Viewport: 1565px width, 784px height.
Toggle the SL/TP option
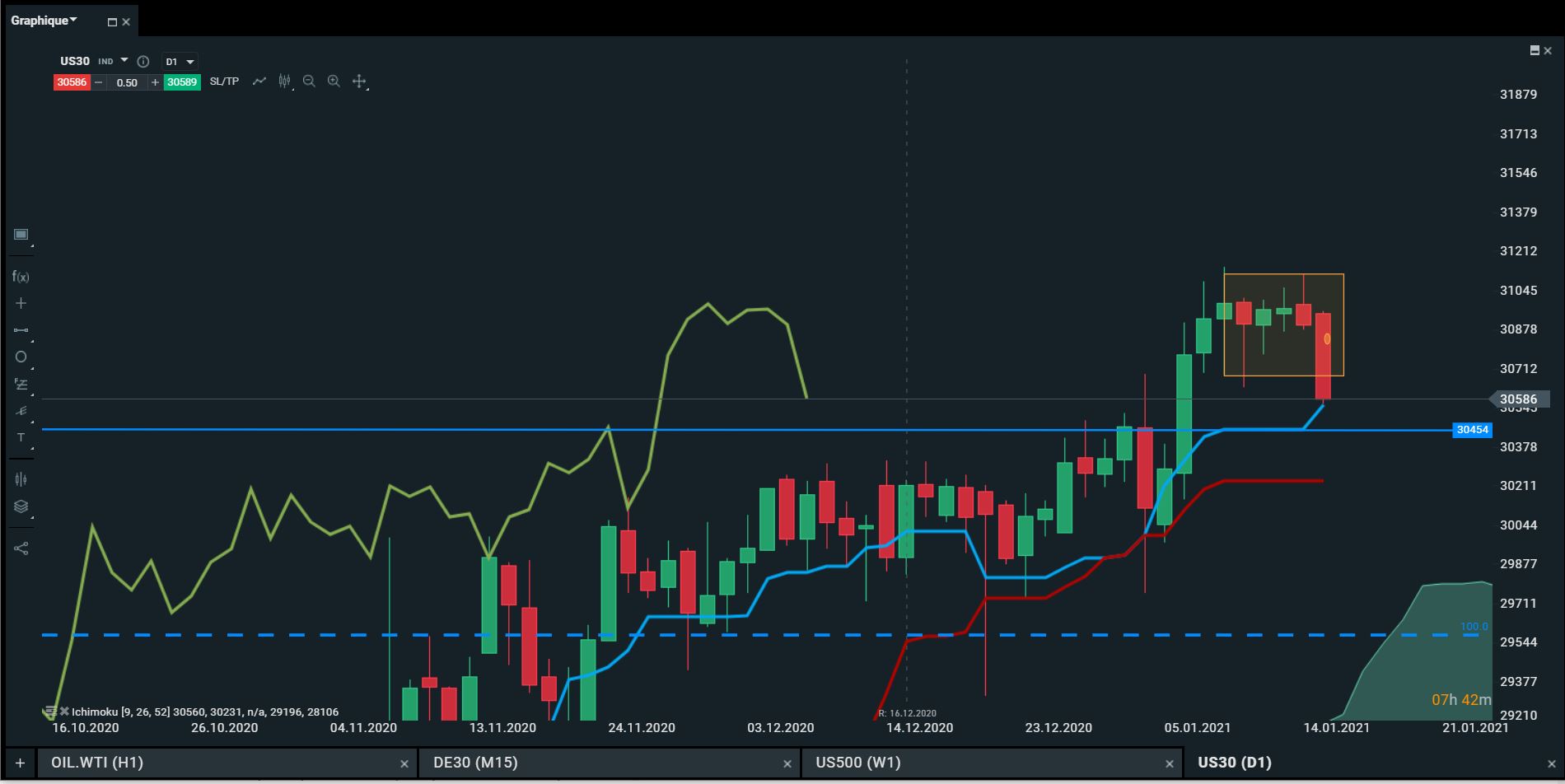click(x=224, y=82)
